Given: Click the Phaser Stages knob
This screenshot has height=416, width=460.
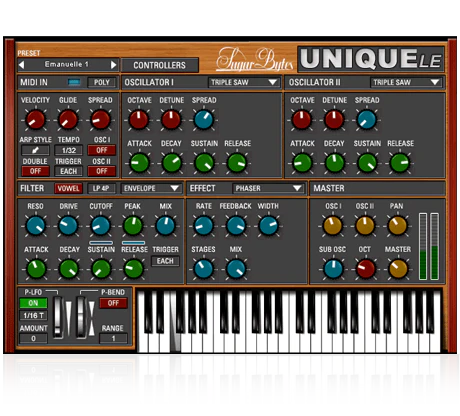Looking at the screenshot, I should 204,269.
